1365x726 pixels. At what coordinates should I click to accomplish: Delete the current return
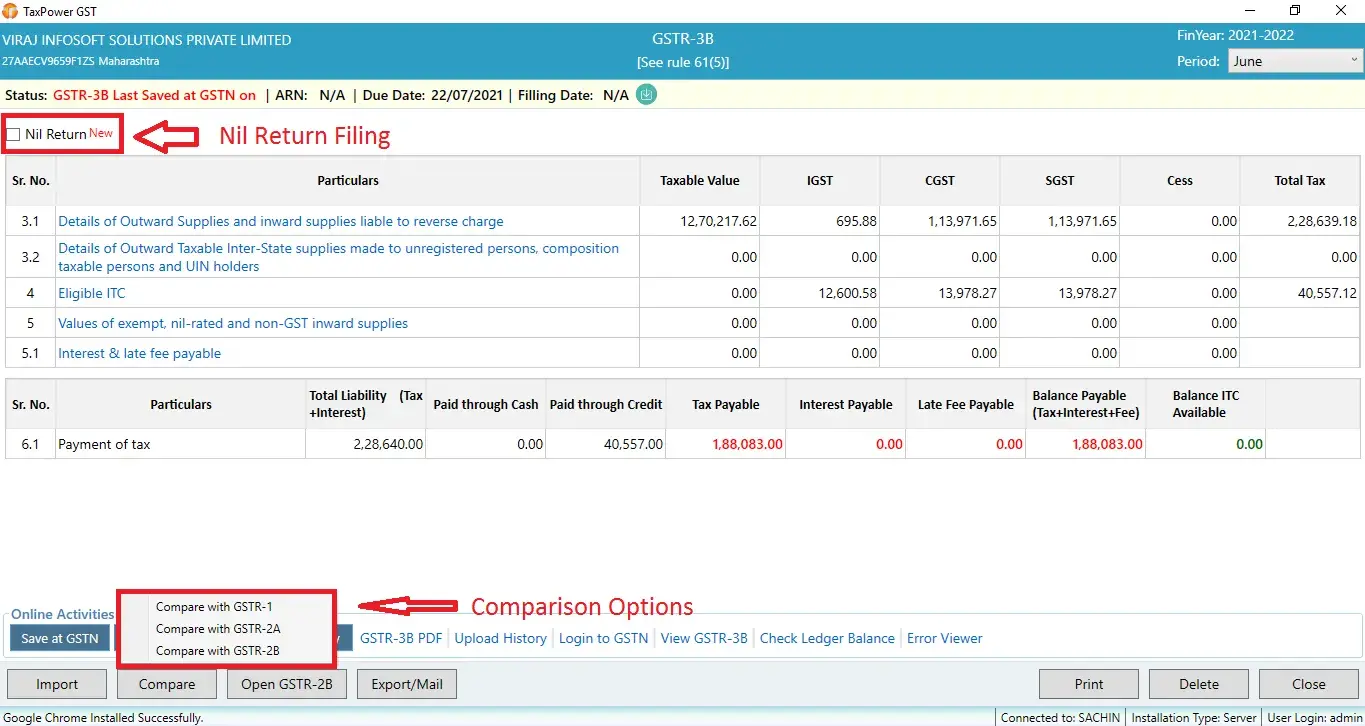(1198, 683)
